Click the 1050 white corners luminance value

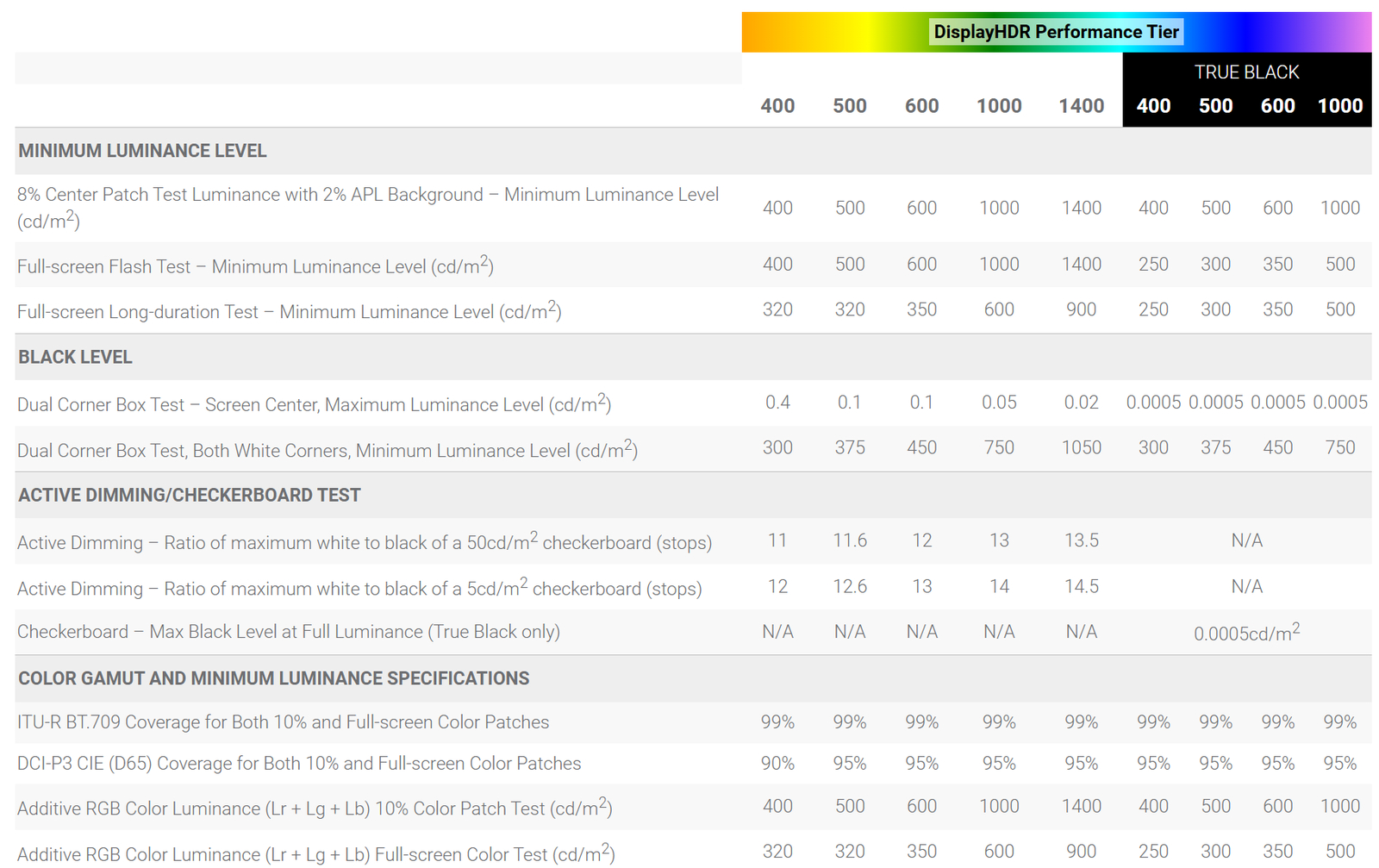[x=1081, y=447]
